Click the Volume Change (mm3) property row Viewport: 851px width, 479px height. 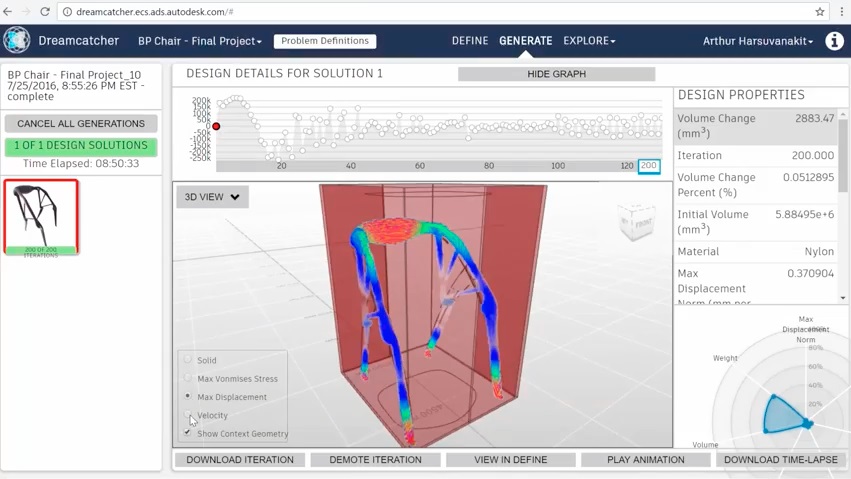(755, 126)
